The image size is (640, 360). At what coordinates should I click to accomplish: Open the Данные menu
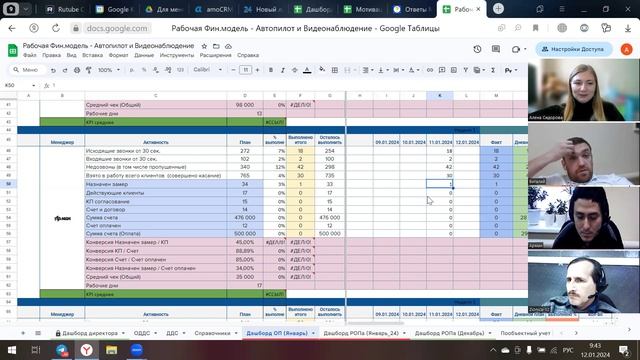click(144, 55)
